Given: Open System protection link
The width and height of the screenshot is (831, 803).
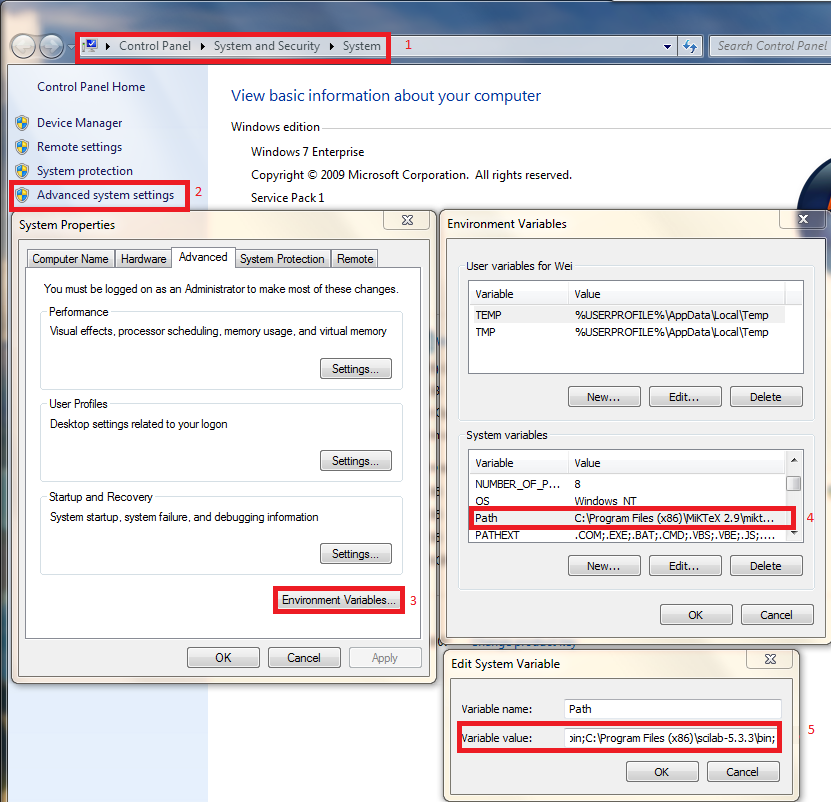Looking at the screenshot, I should coord(85,171).
